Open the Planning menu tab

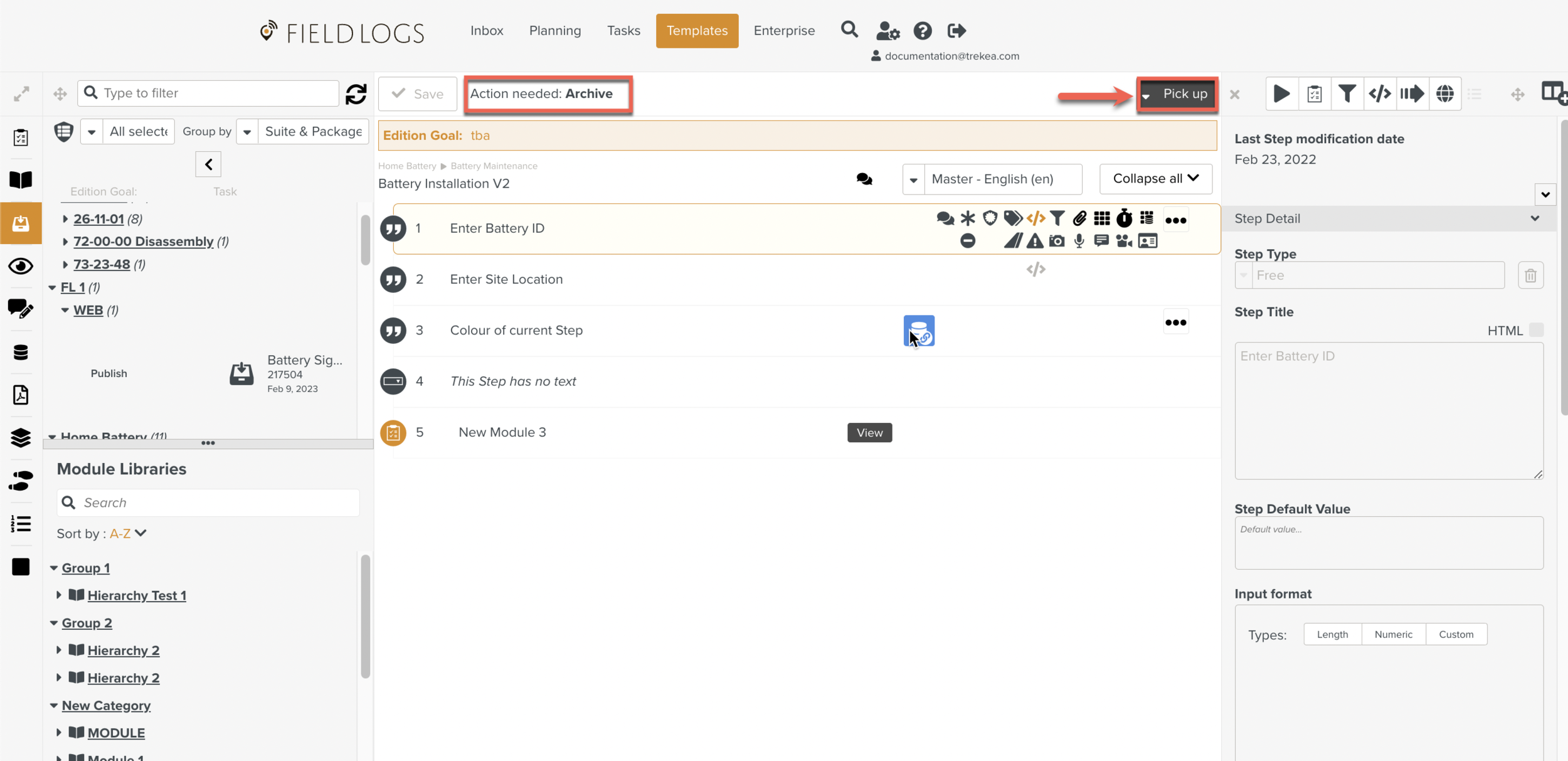pyautogui.click(x=554, y=31)
